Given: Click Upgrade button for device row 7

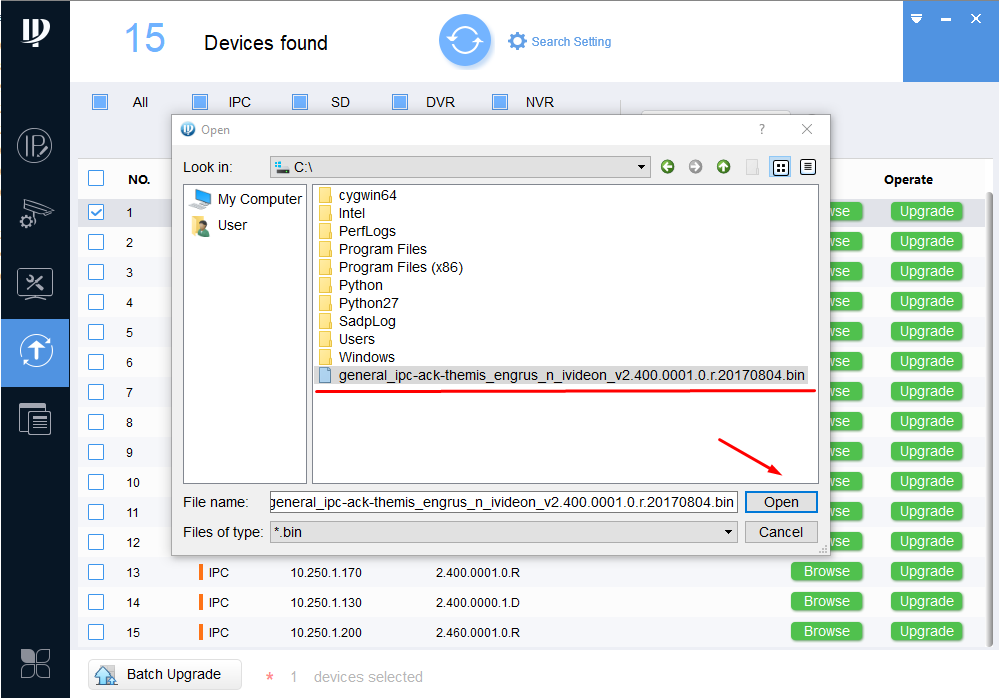Looking at the screenshot, I should pyautogui.click(x=926, y=391).
